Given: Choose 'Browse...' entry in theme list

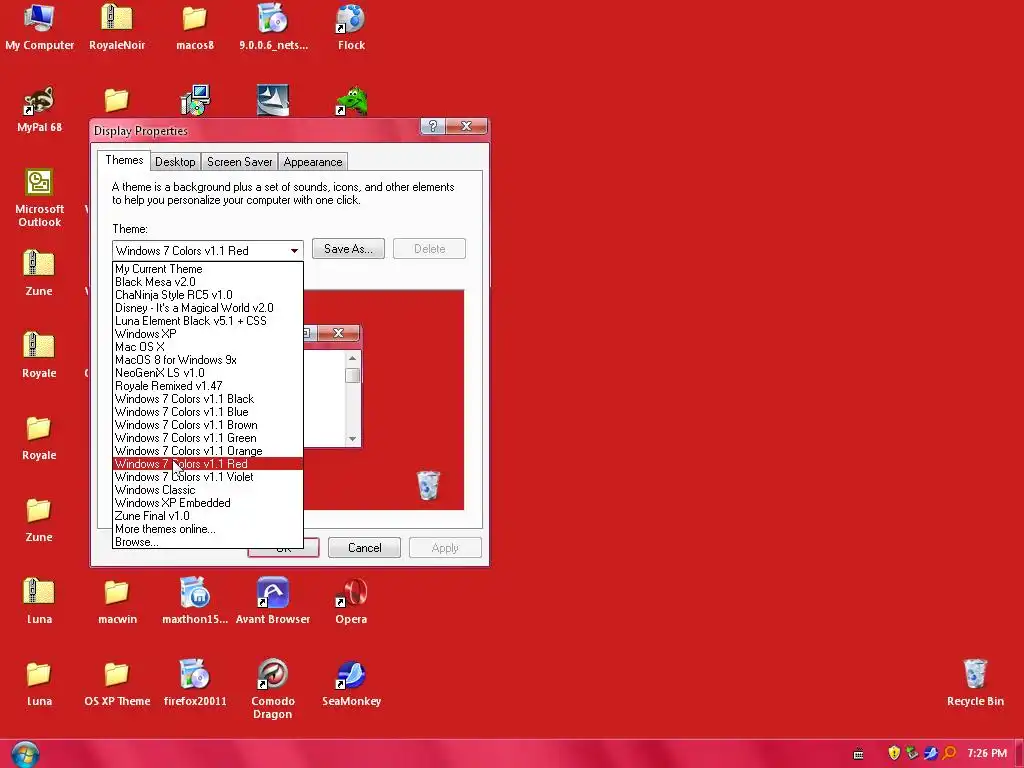Looking at the screenshot, I should coord(208,542).
